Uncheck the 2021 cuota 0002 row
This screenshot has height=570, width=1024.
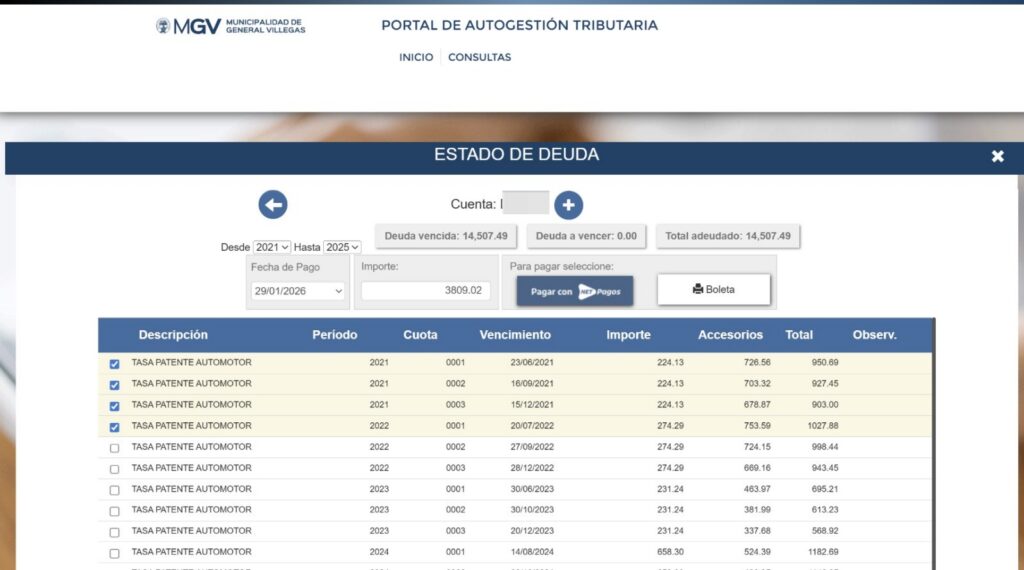(114, 385)
